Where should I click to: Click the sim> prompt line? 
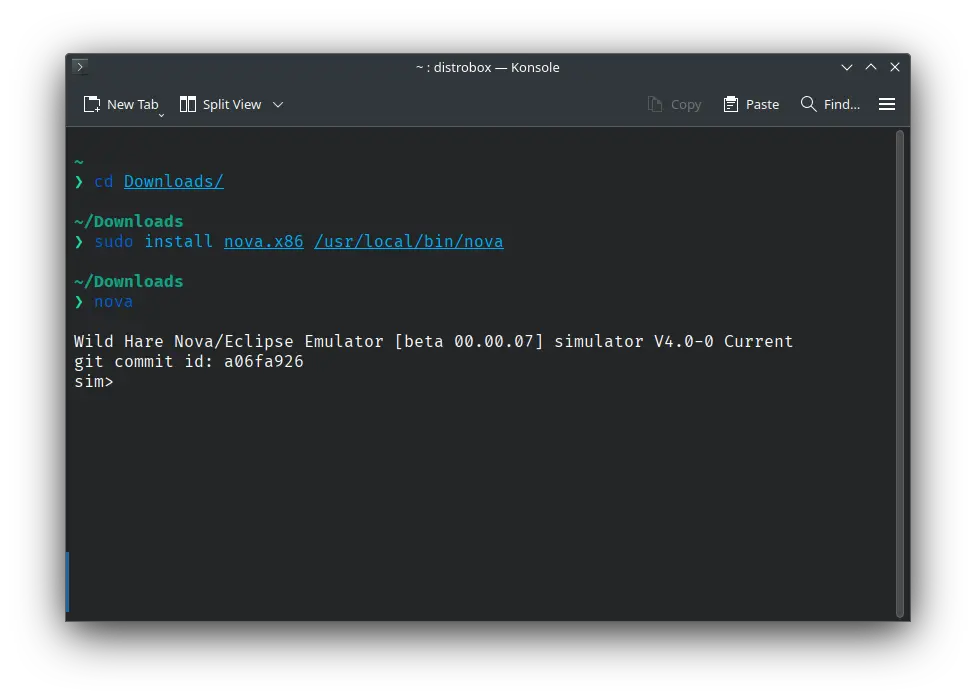[93, 381]
